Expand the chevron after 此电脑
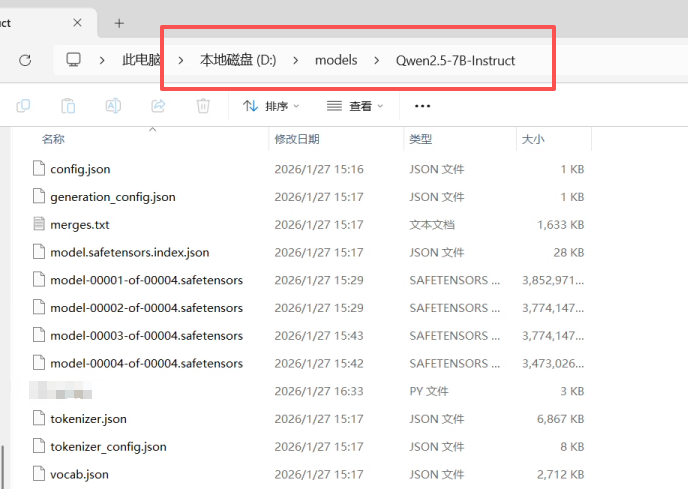Screen dimensions: 688x489 [x=181, y=60]
